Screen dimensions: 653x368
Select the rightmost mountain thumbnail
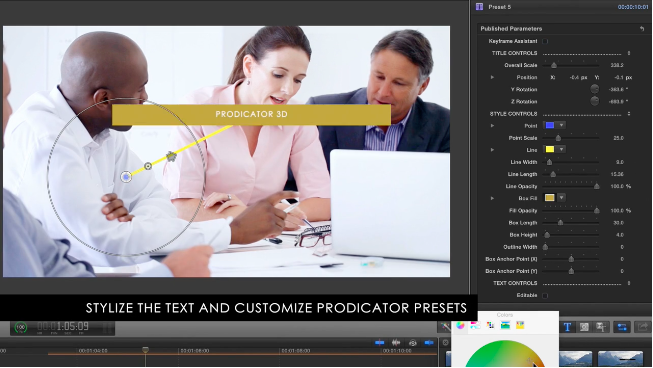[x=620, y=358]
